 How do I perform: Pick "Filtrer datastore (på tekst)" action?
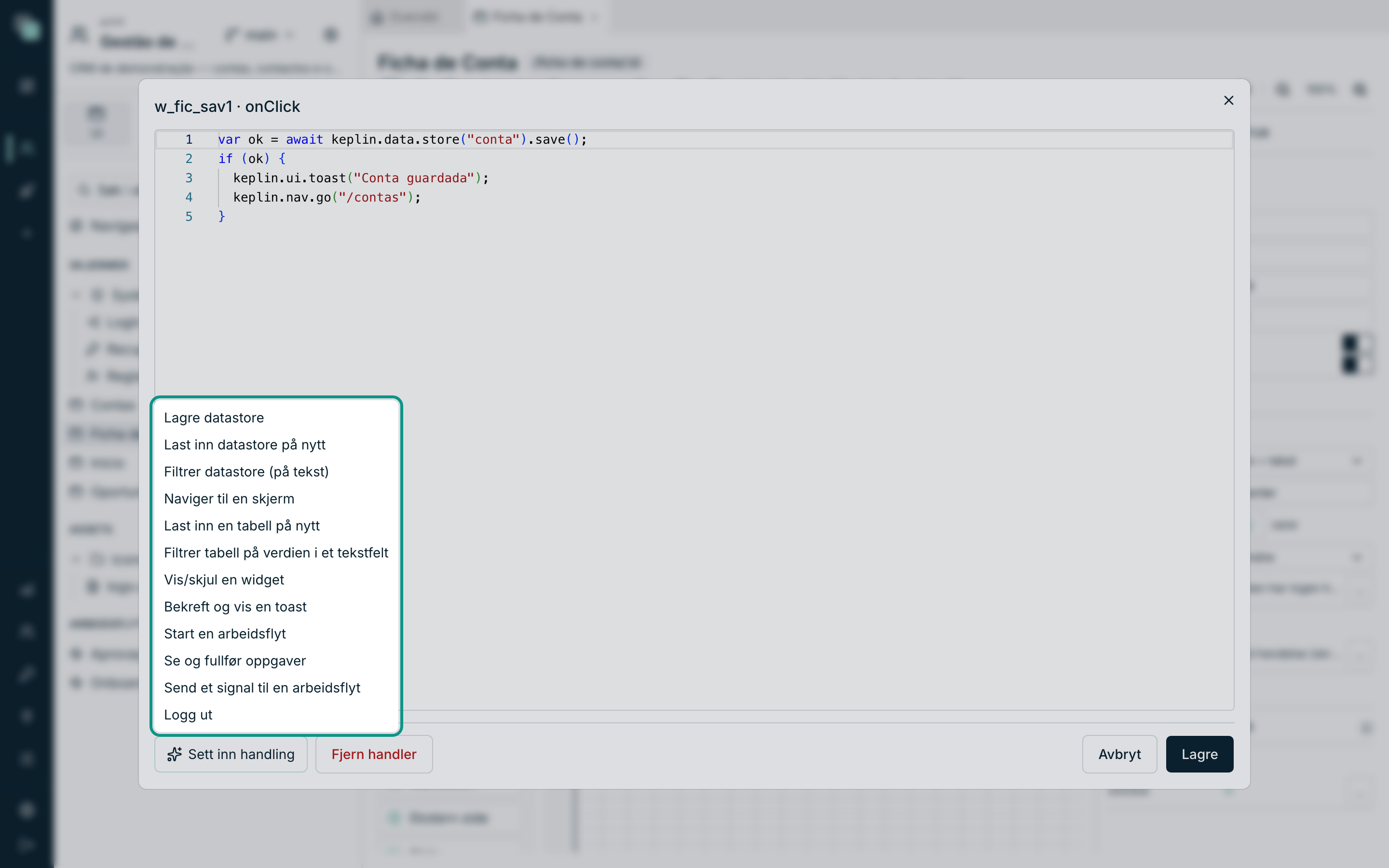coord(276,471)
